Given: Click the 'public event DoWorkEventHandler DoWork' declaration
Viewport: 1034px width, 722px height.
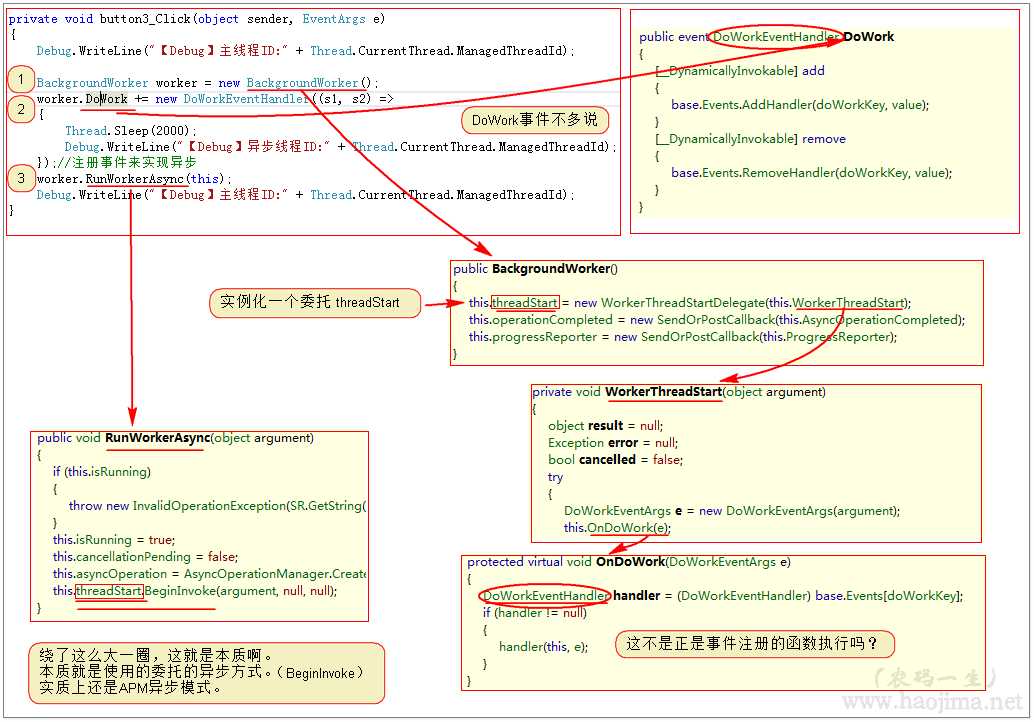Looking at the screenshot, I should [x=766, y=37].
